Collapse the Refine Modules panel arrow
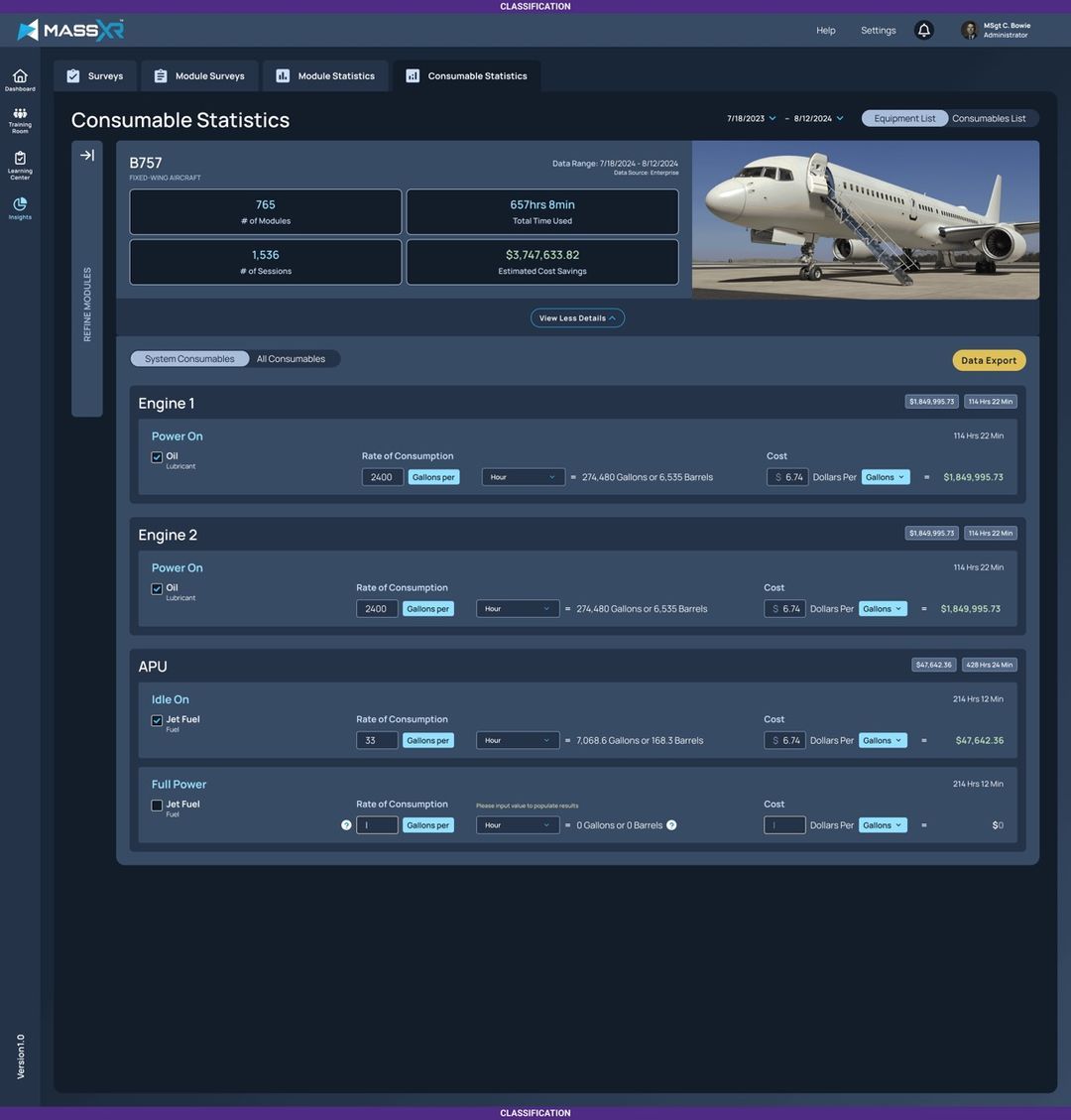Viewport: 1071px width, 1120px height. click(x=87, y=154)
